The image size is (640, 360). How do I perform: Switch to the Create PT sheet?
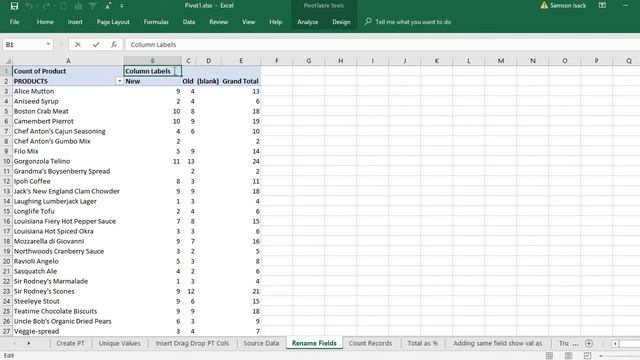click(70, 343)
